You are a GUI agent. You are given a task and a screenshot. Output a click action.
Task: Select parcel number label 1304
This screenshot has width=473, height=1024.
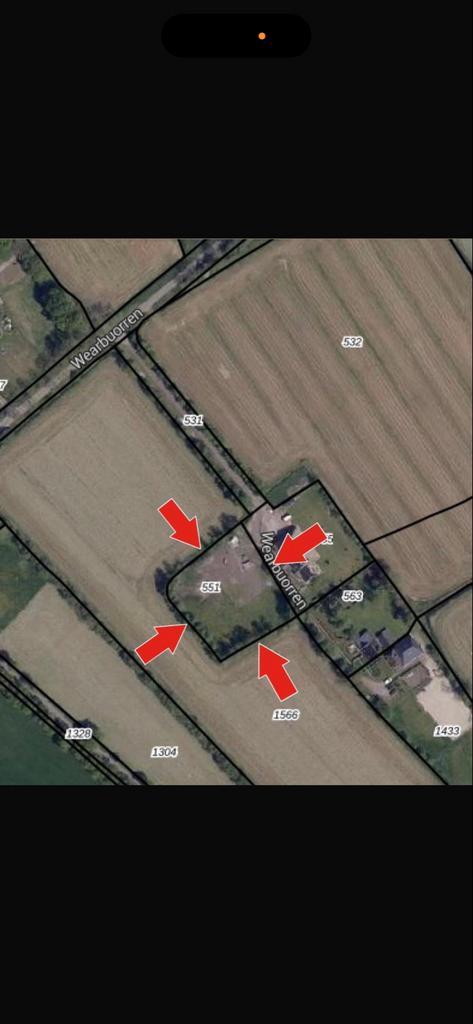coord(164,752)
